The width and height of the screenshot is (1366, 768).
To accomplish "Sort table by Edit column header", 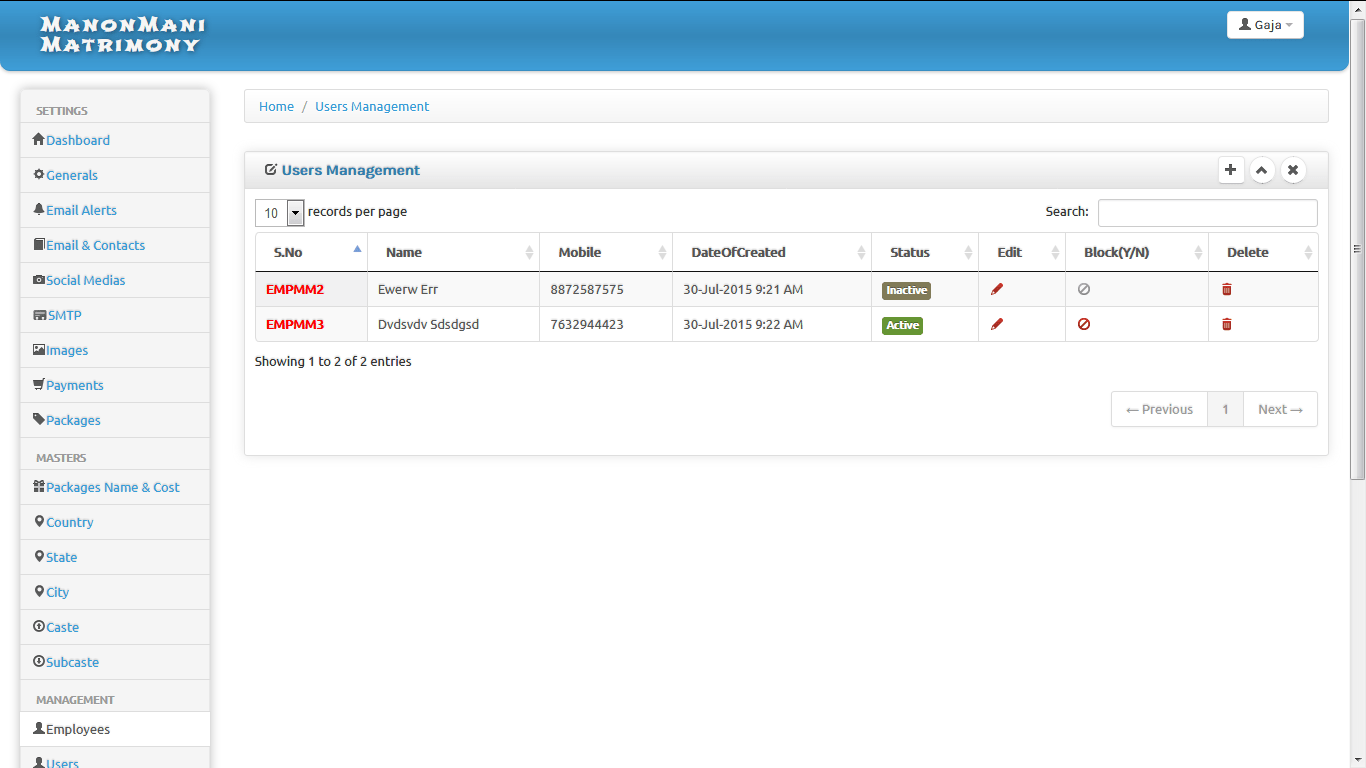I will coord(1022,252).
